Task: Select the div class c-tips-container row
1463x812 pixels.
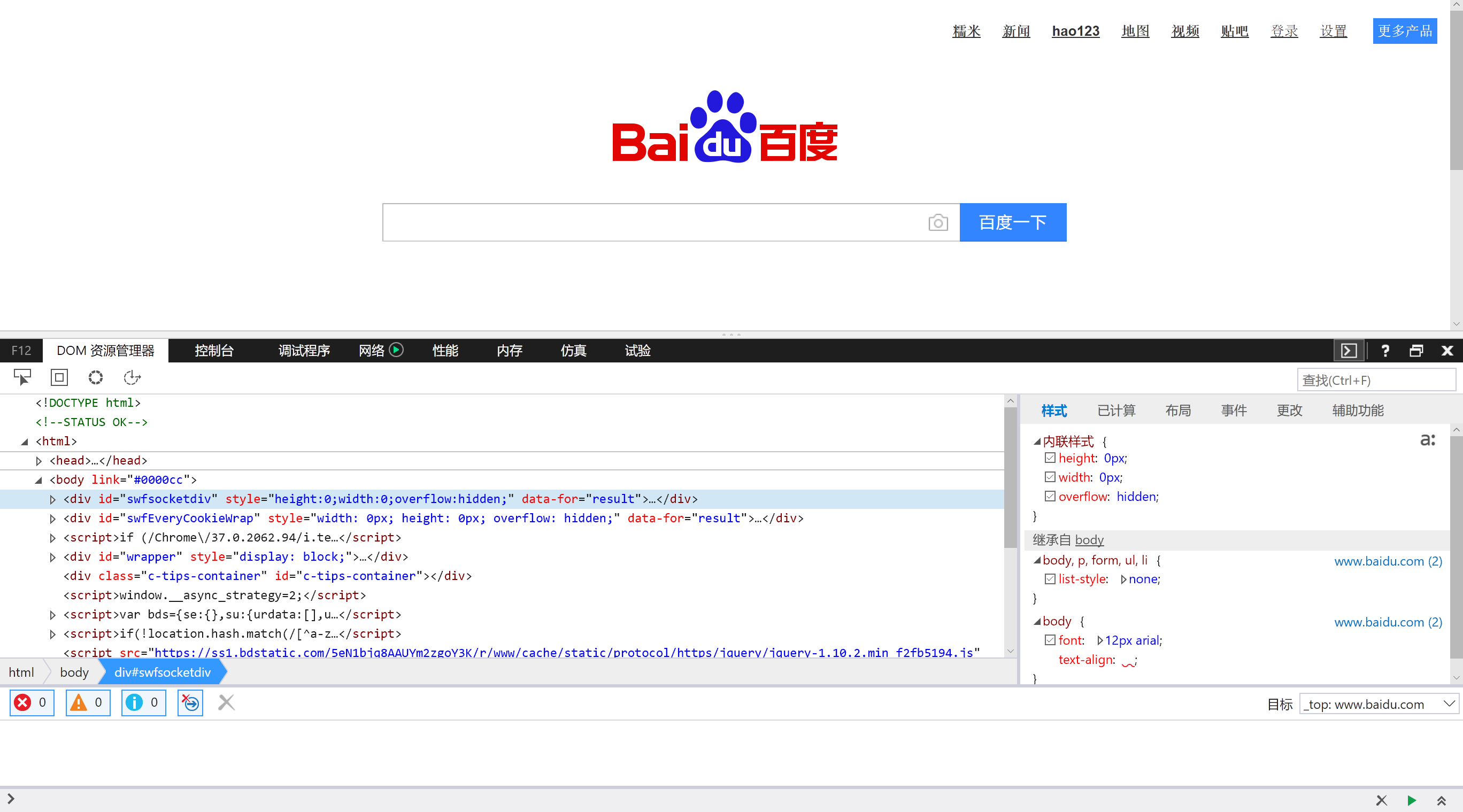Action: click(502, 576)
